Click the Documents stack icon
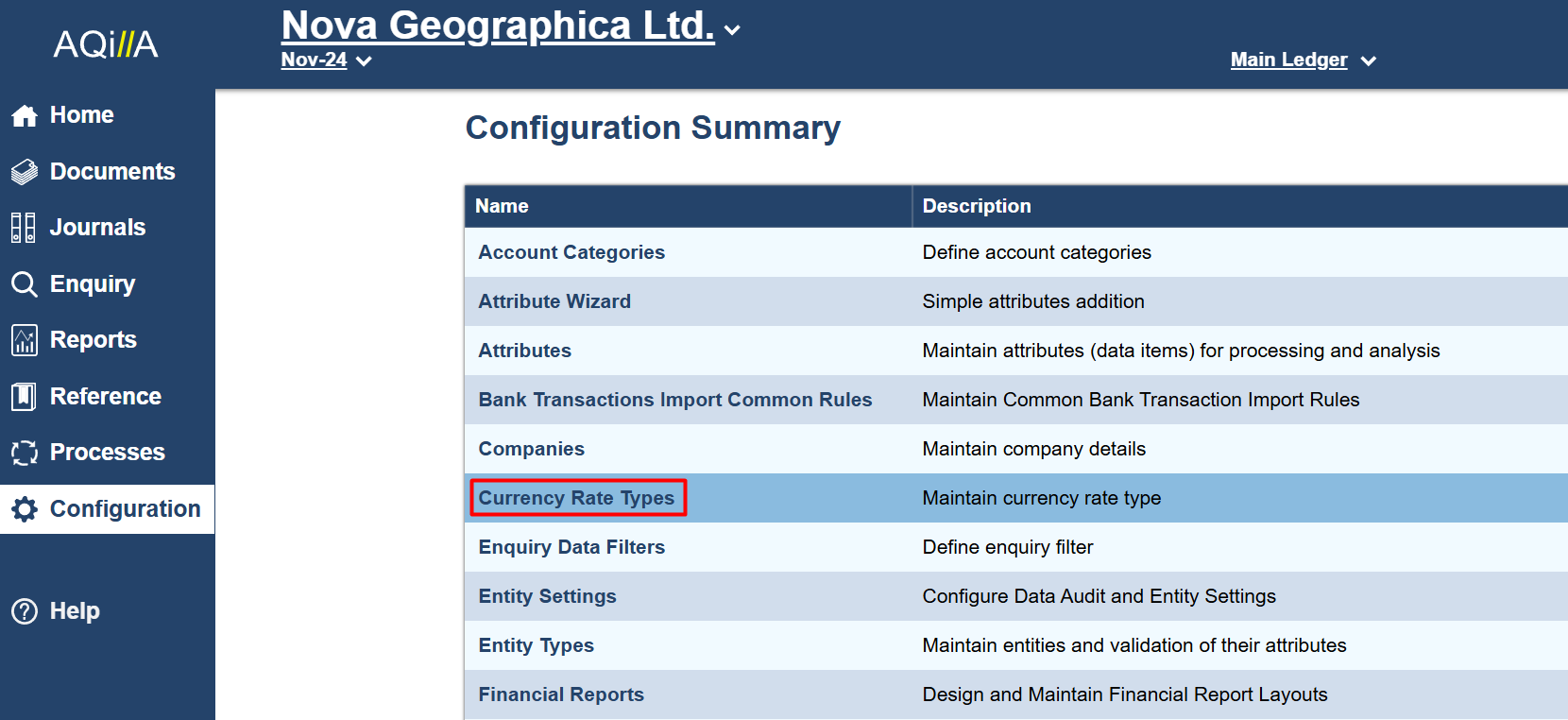Screen dimensions: 1568x720 tap(25, 172)
